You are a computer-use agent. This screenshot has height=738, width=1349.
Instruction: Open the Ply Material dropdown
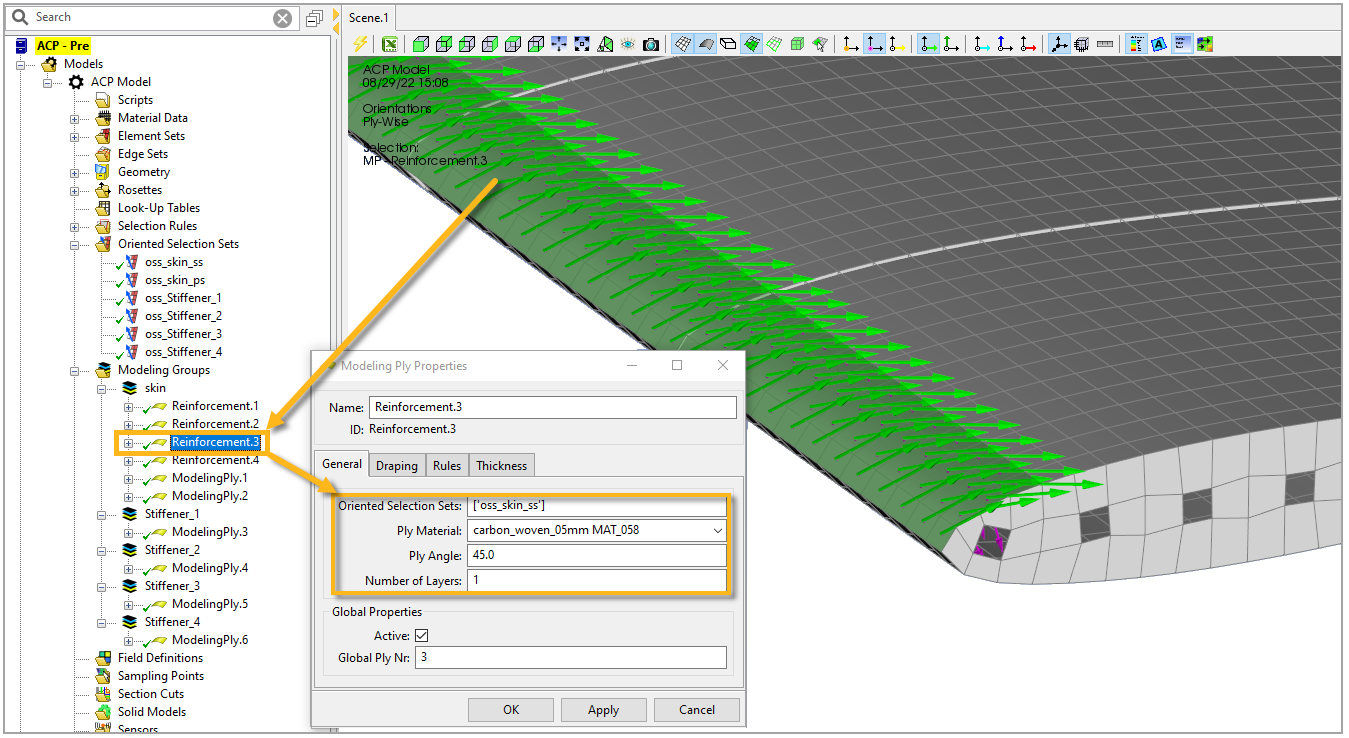tap(718, 529)
